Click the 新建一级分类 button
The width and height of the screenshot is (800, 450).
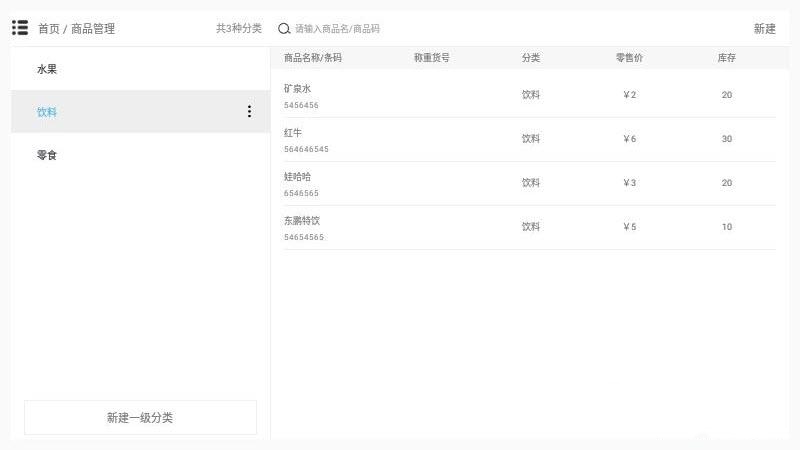[x=140, y=417]
